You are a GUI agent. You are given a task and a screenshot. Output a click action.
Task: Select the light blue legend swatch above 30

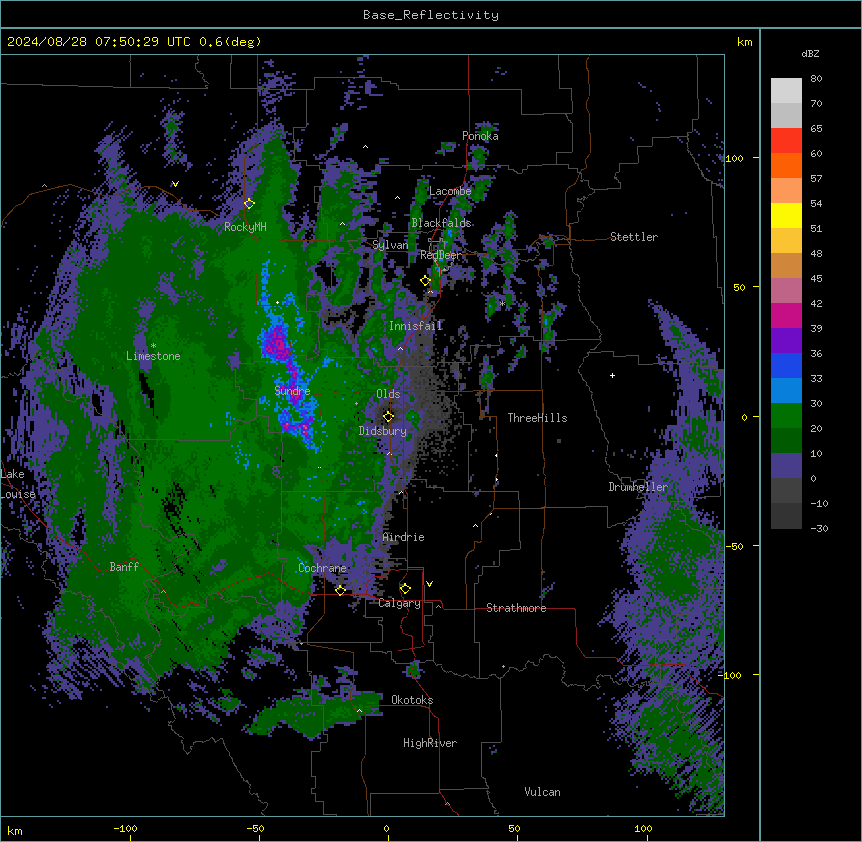(x=786, y=390)
